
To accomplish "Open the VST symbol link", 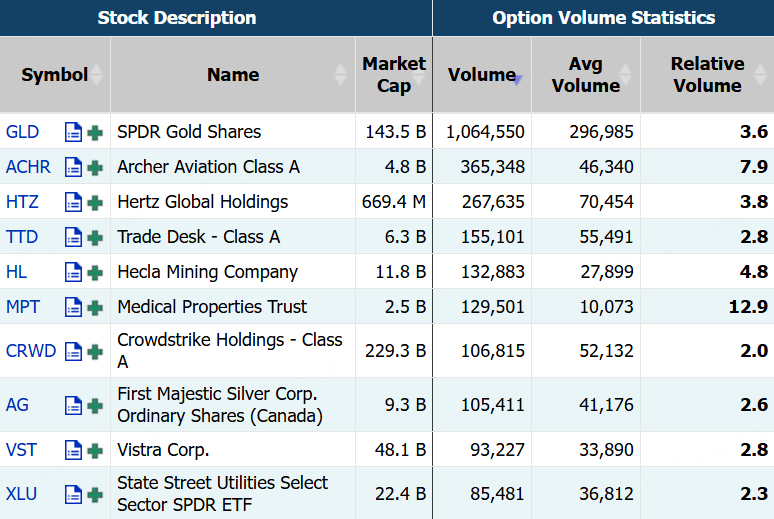I will pyautogui.click(x=21, y=450).
